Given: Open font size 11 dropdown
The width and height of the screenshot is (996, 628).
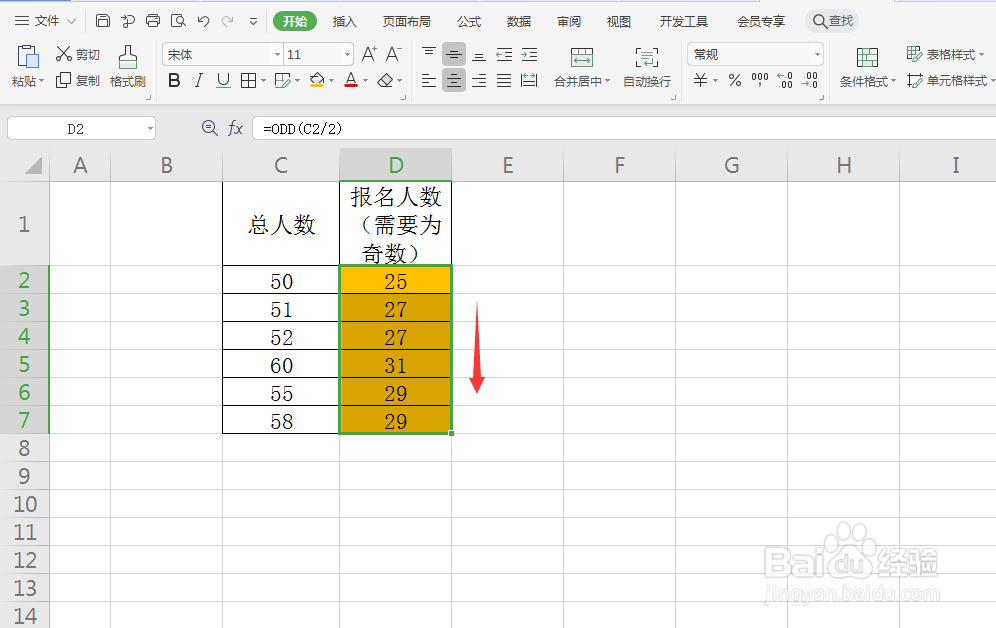Looking at the screenshot, I should [x=347, y=55].
